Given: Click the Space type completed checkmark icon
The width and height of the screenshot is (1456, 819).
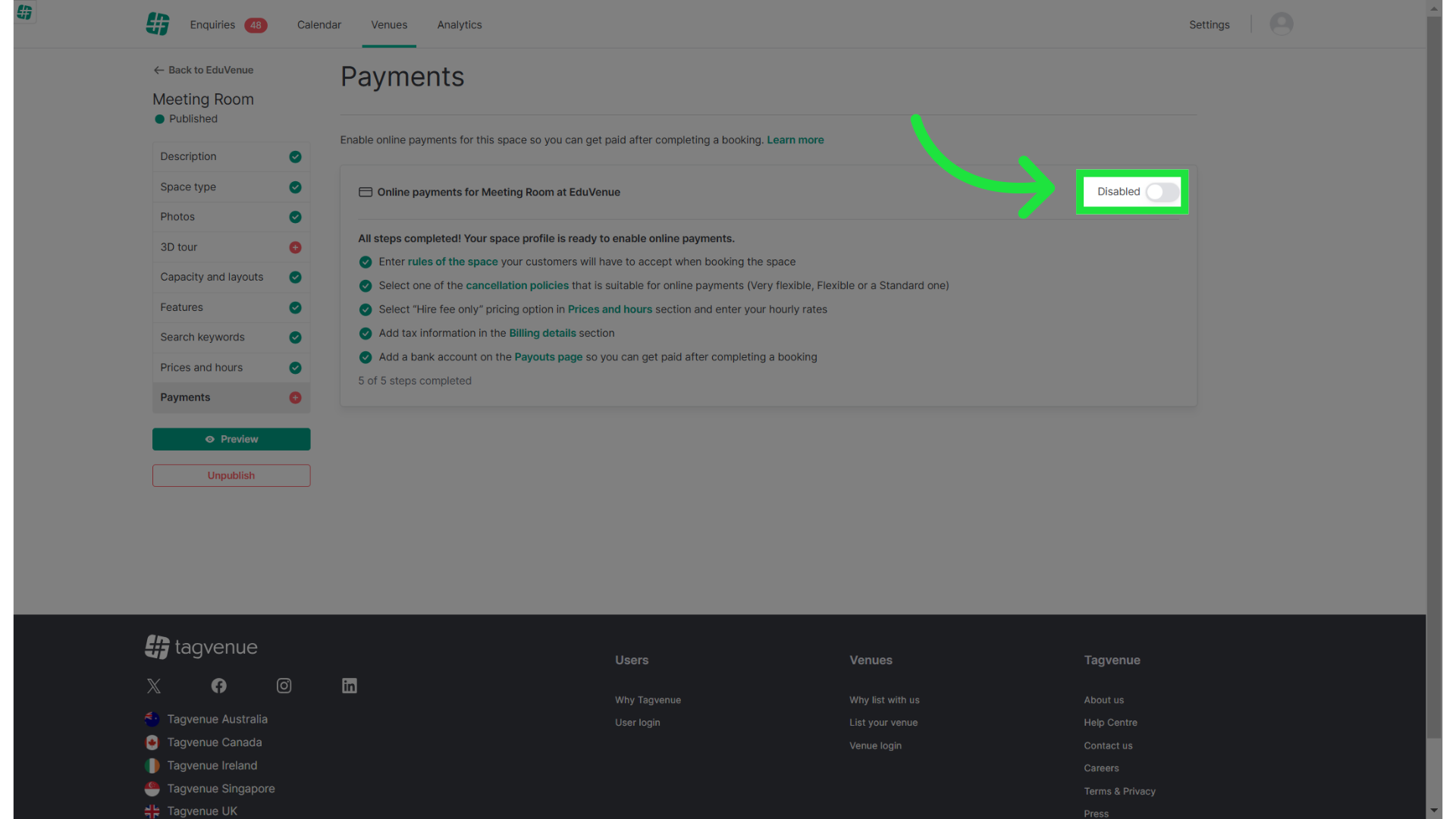Looking at the screenshot, I should [295, 187].
